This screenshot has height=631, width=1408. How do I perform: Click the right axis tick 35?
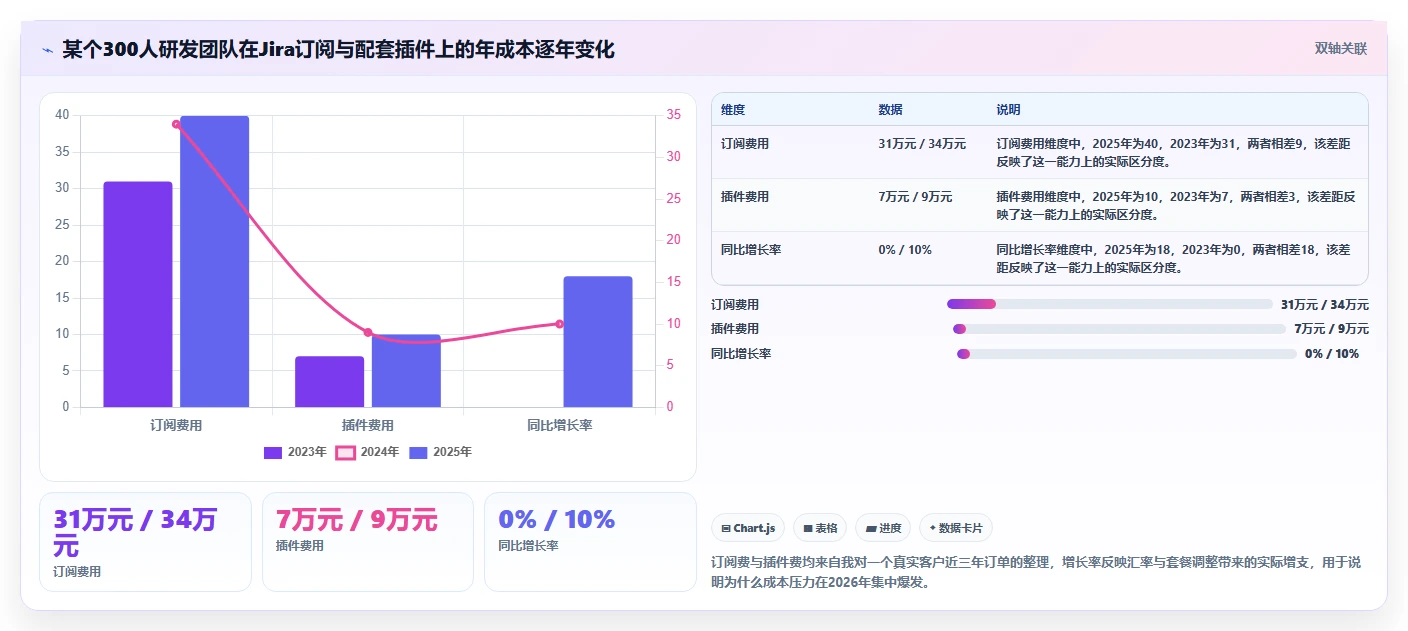pos(674,115)
